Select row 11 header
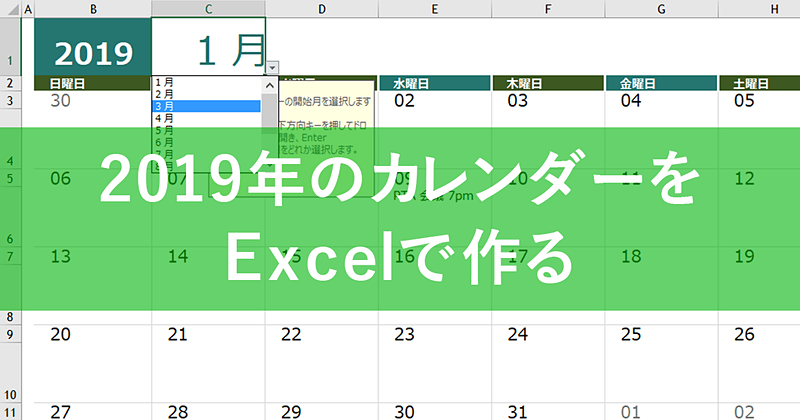800x420 pixels. [10, 412]
